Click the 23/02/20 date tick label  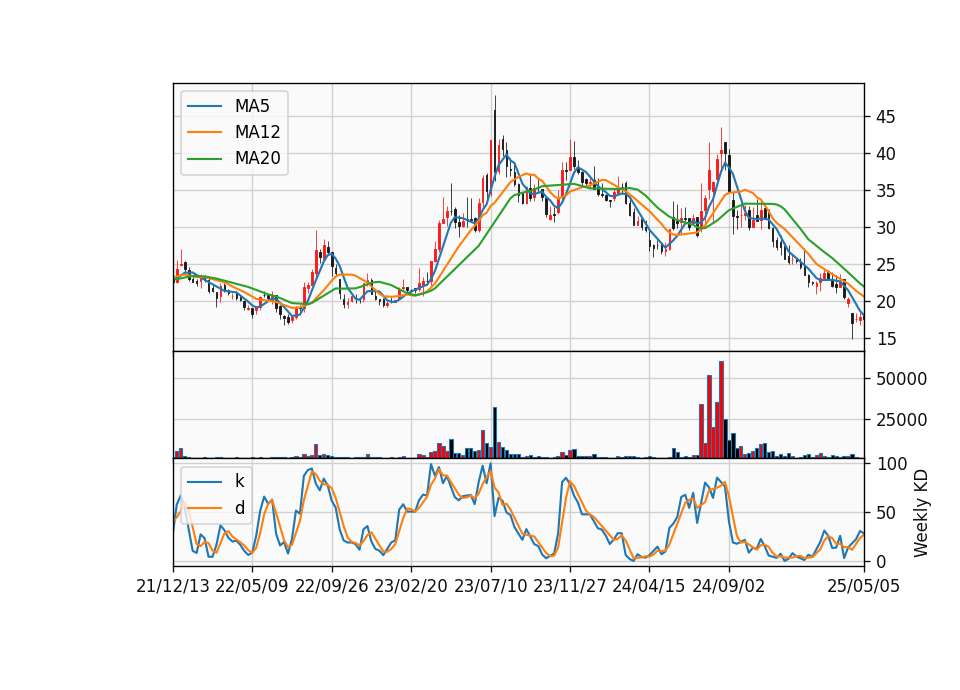pos(411,586)
